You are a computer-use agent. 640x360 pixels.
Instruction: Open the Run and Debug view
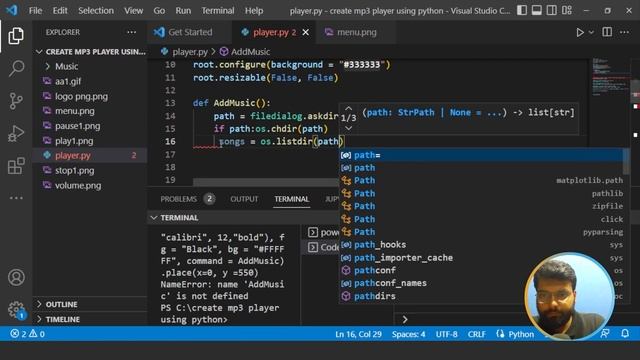16,133
